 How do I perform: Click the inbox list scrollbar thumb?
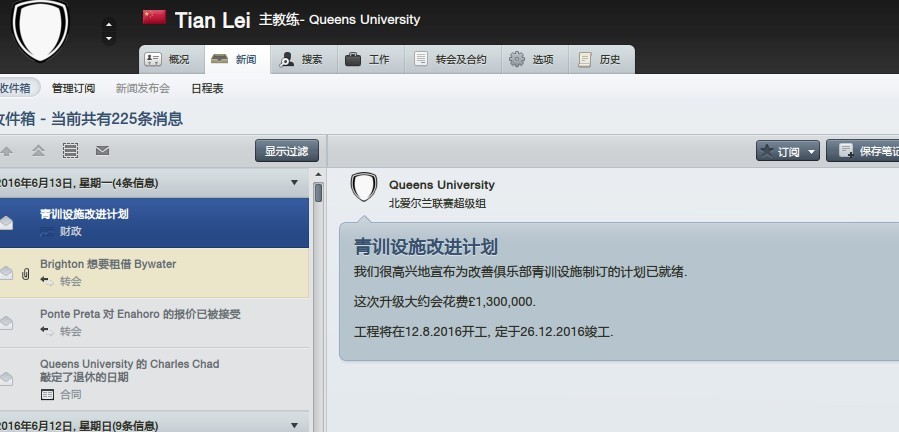318,193
